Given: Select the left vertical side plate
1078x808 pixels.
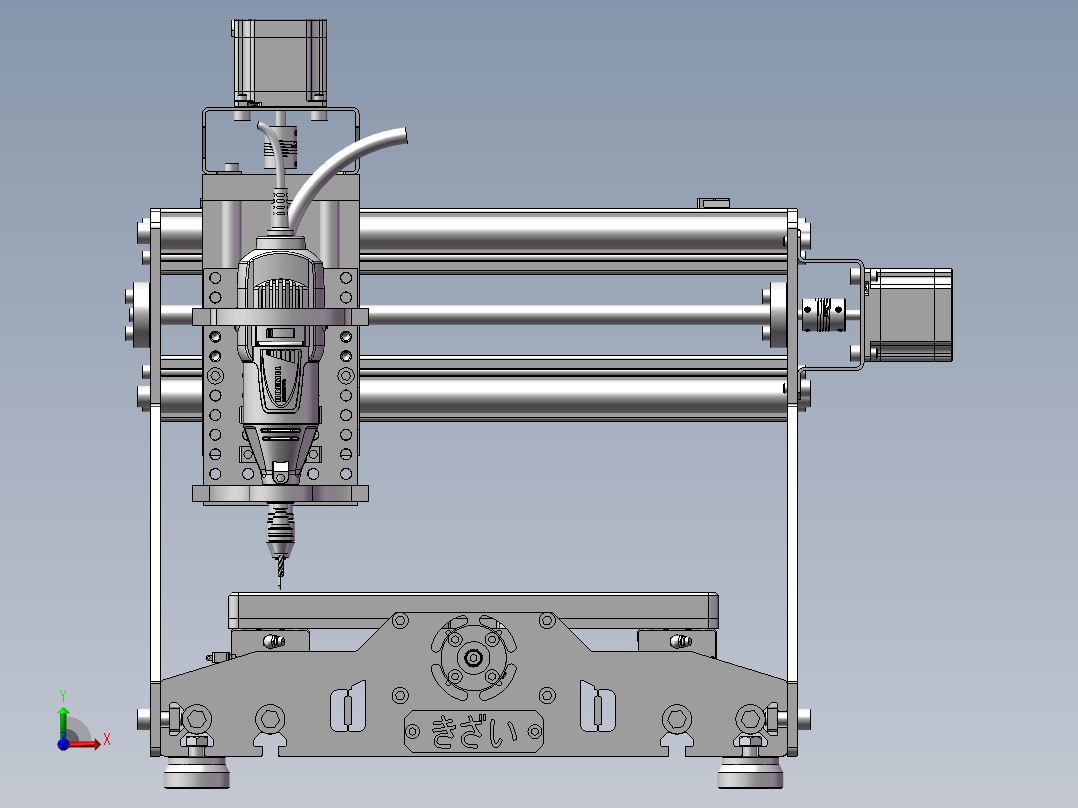Looking at the screenshot, I should pyautogui.click(x=155, y=481).
